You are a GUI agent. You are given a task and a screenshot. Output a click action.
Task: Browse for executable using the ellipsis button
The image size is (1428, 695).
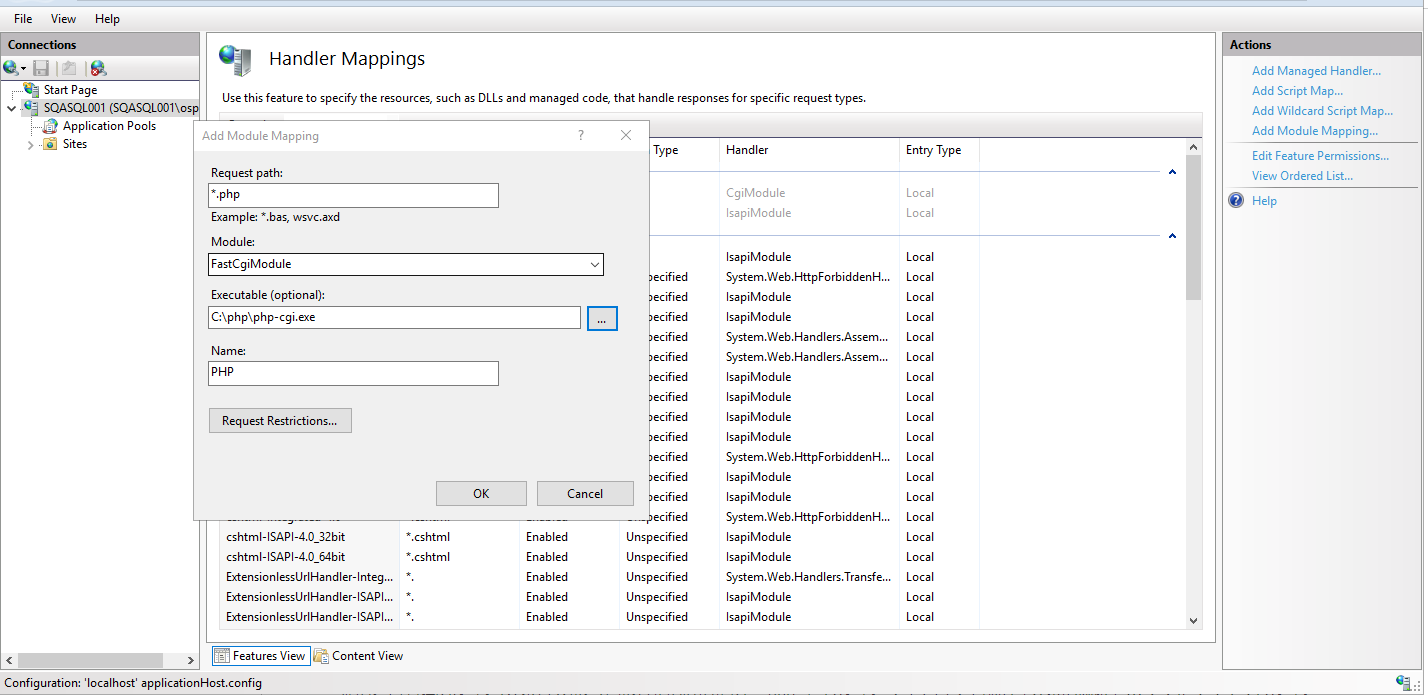click(x=602, y=318)
